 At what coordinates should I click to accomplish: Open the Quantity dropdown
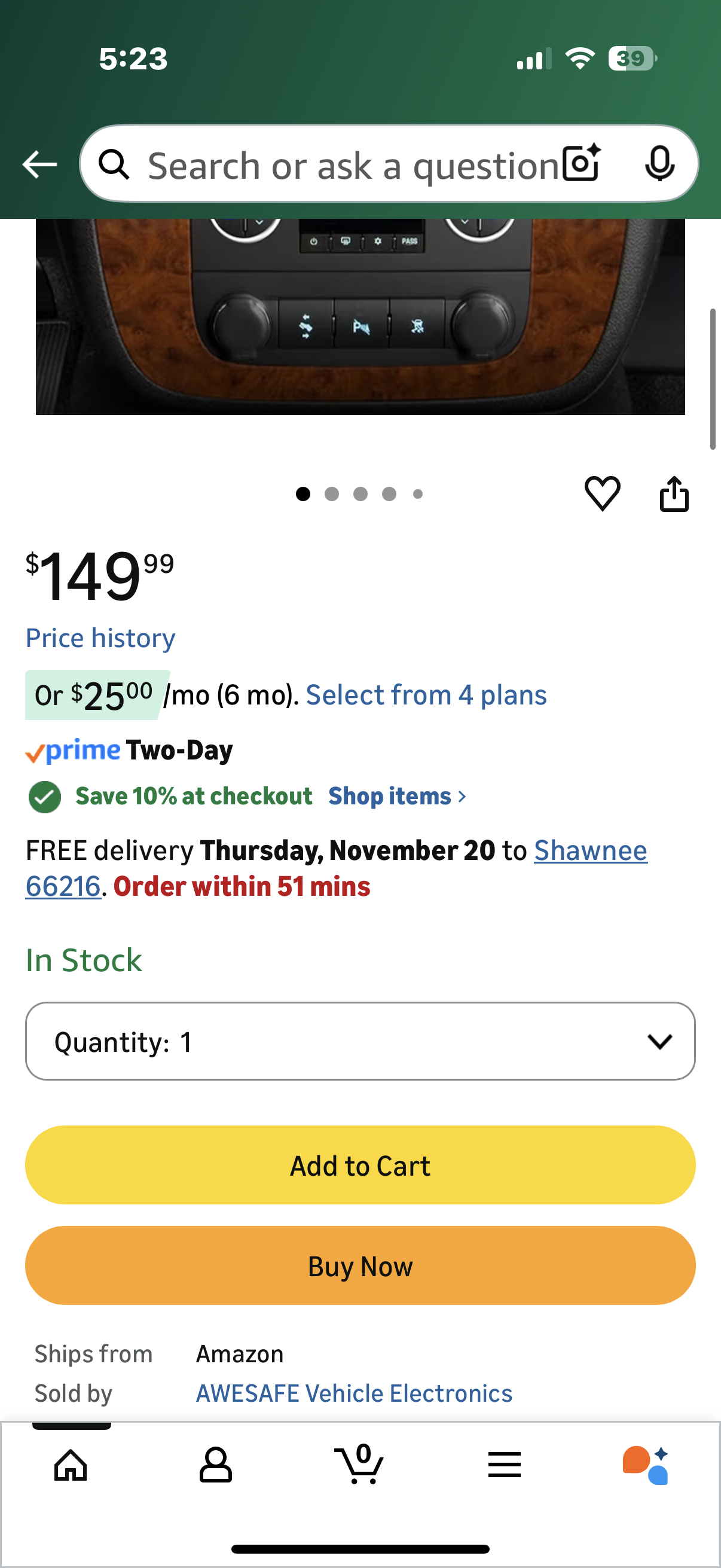coord(360,1042)
